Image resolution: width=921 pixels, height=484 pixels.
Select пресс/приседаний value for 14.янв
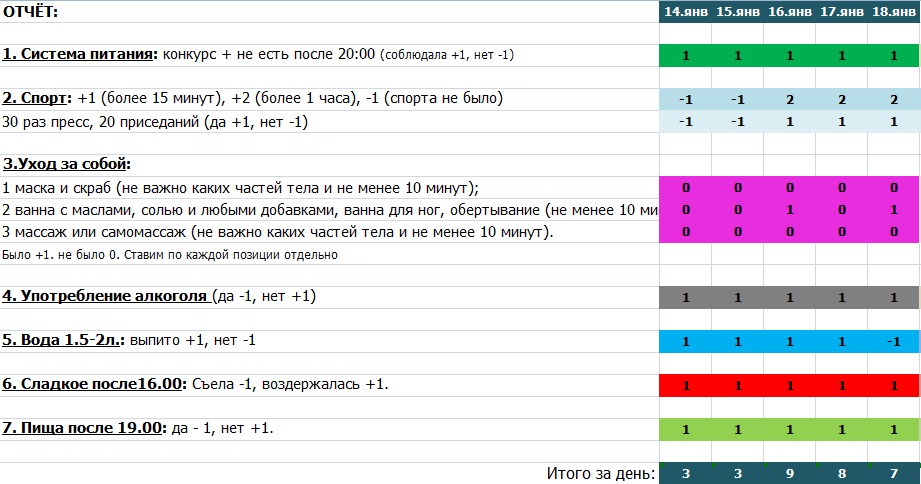[x=685, y=122]
